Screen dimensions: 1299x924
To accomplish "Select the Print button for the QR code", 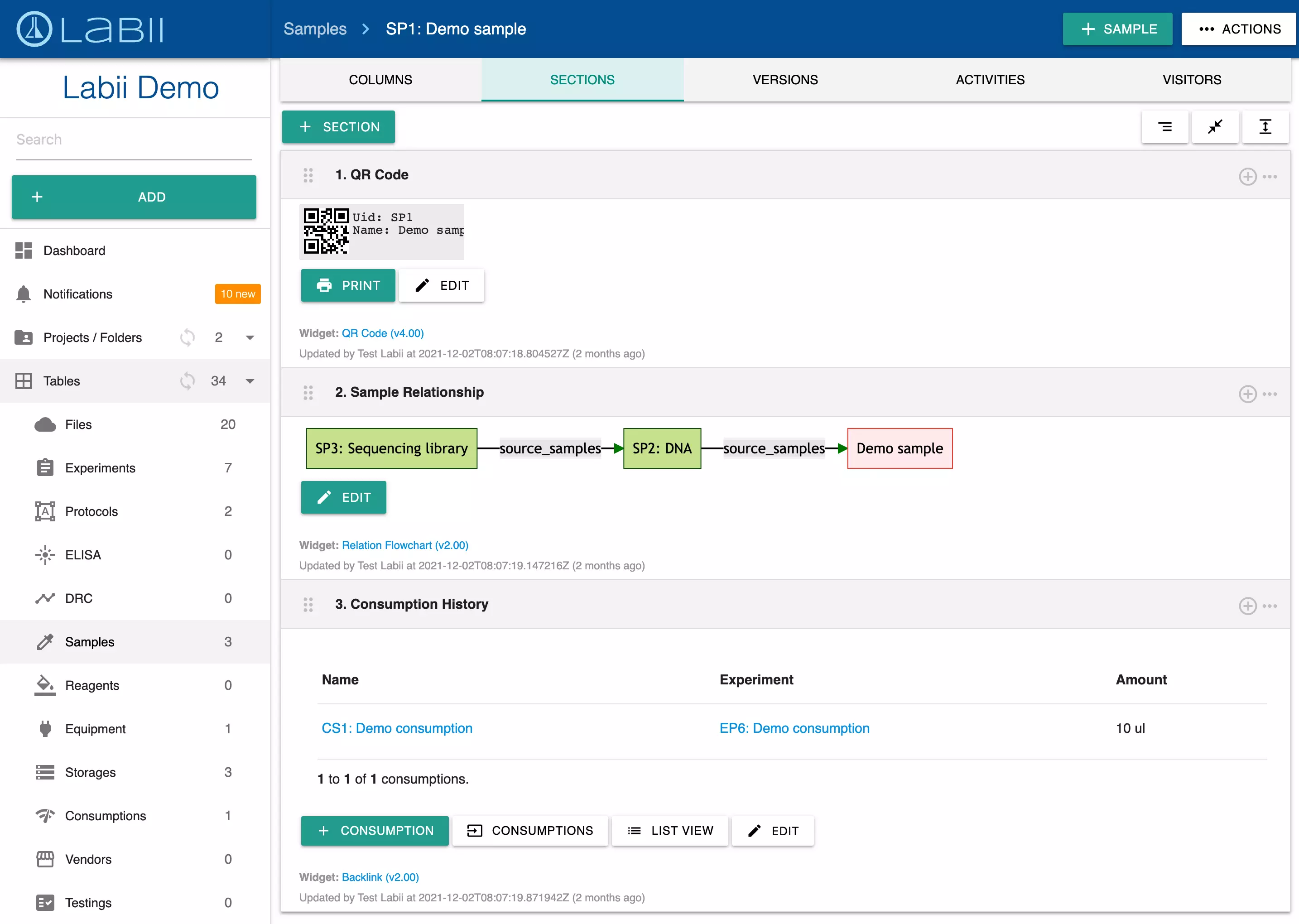I will 348,285.
